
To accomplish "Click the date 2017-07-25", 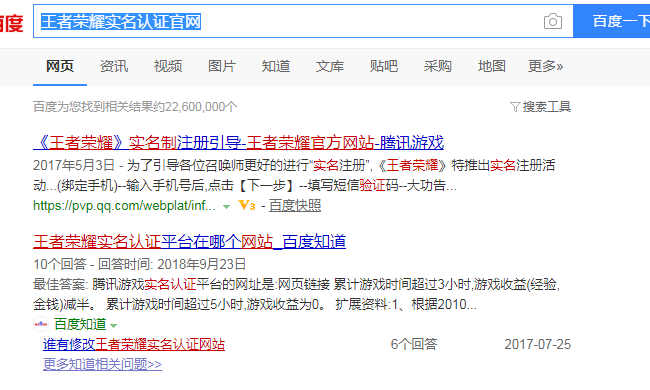I will (537, 344).
